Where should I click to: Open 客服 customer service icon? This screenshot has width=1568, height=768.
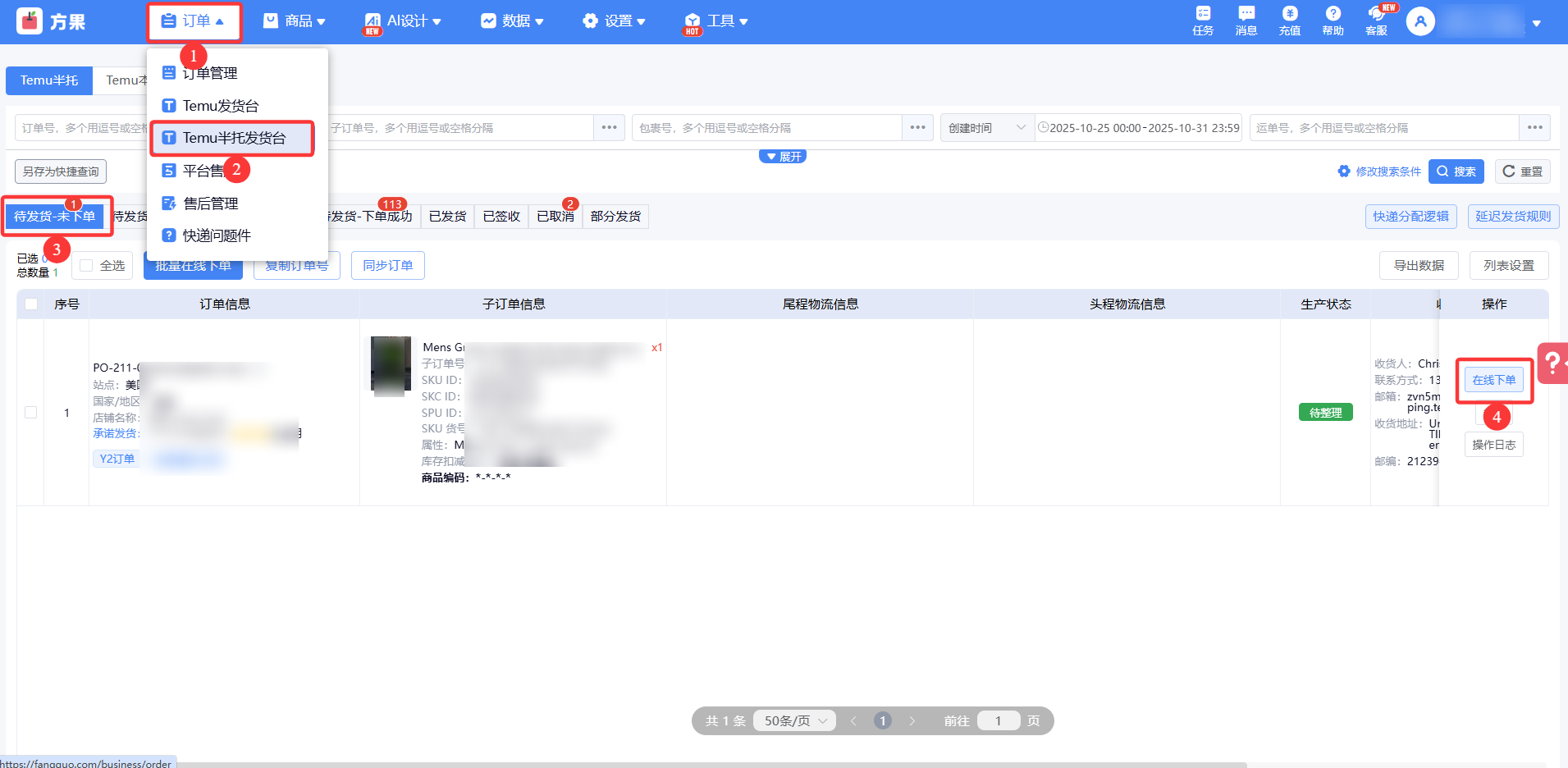[x=1376, y=21]
